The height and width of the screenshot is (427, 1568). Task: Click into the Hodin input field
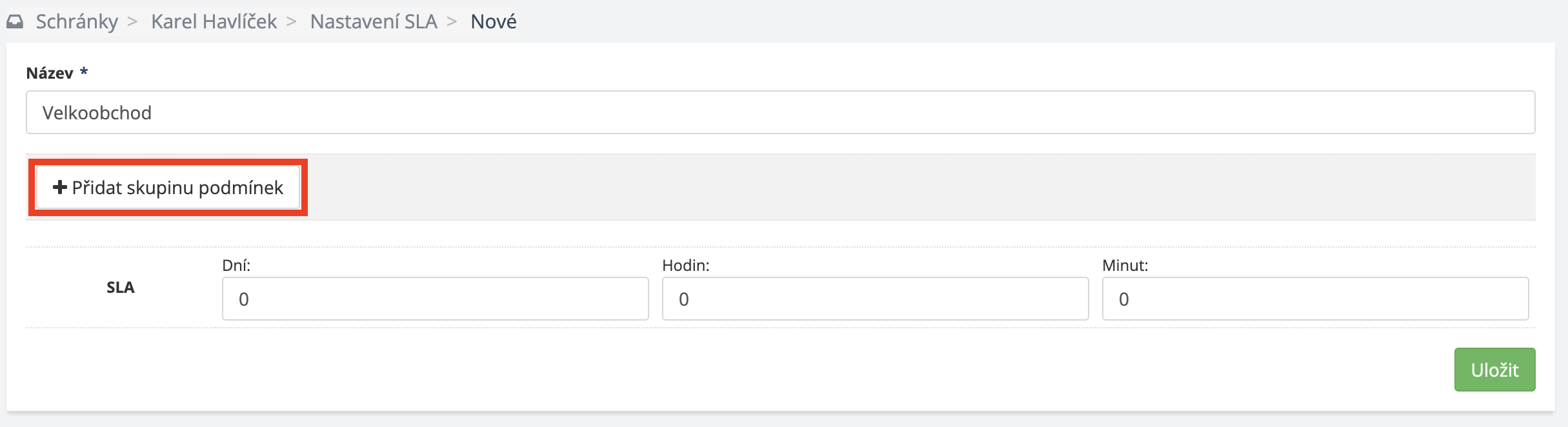point(875,299)
